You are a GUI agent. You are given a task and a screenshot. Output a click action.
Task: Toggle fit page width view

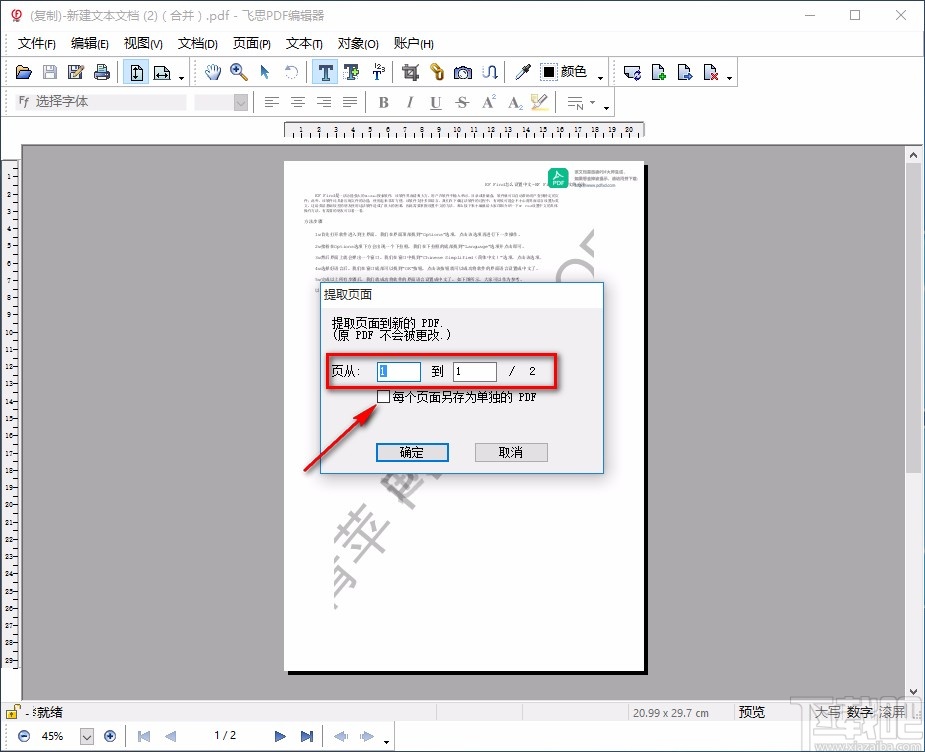pyautogui.click(x=162, y=73)
